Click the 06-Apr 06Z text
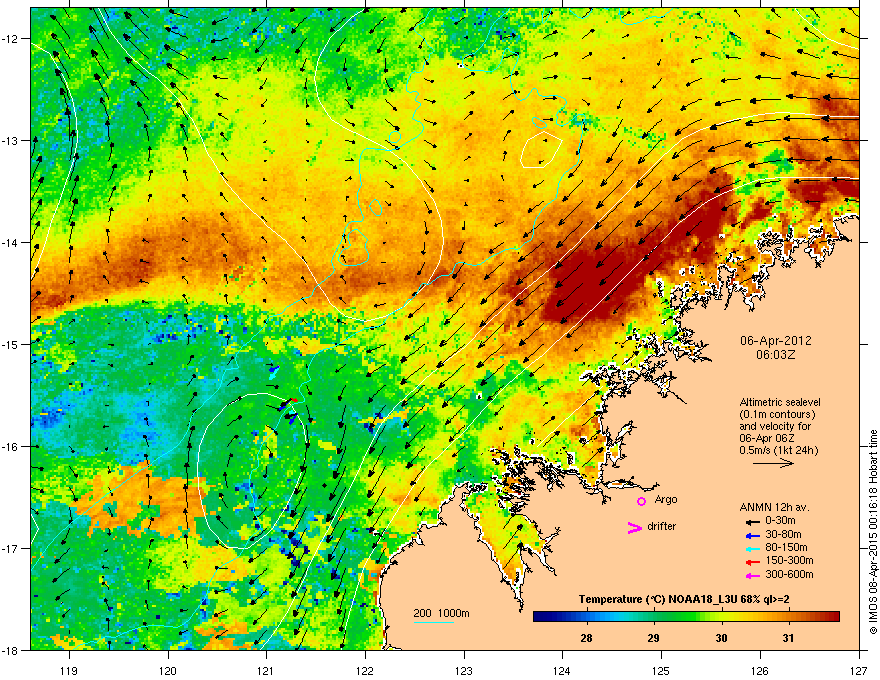Viewport: 880px width, 680px height. [766, 438]
